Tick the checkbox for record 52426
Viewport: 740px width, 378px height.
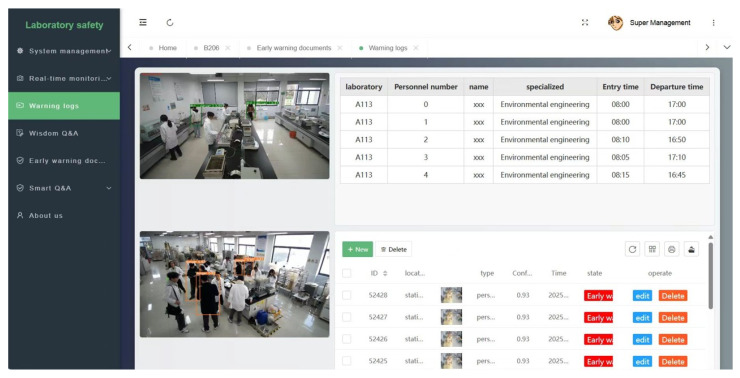[347, 339]
